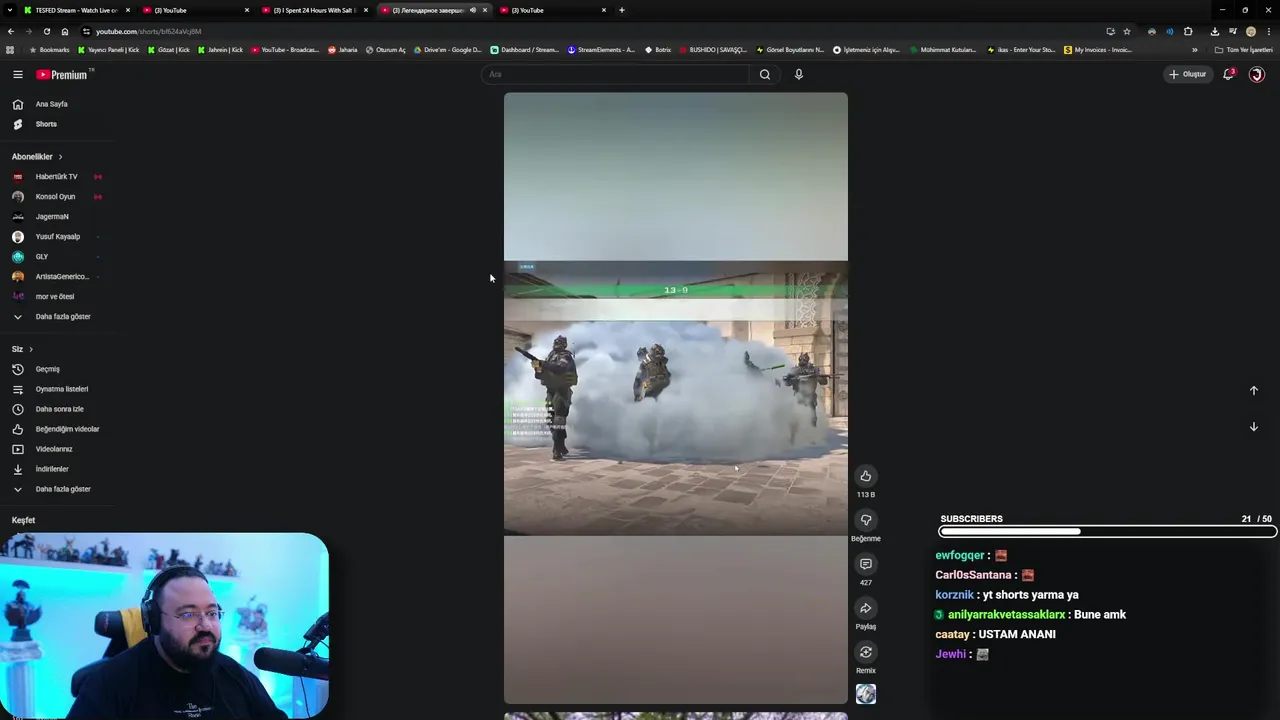Open the YouTube hamburger guide menu
The width and height of the screenshot is (1280, 720).
[17, 75]
